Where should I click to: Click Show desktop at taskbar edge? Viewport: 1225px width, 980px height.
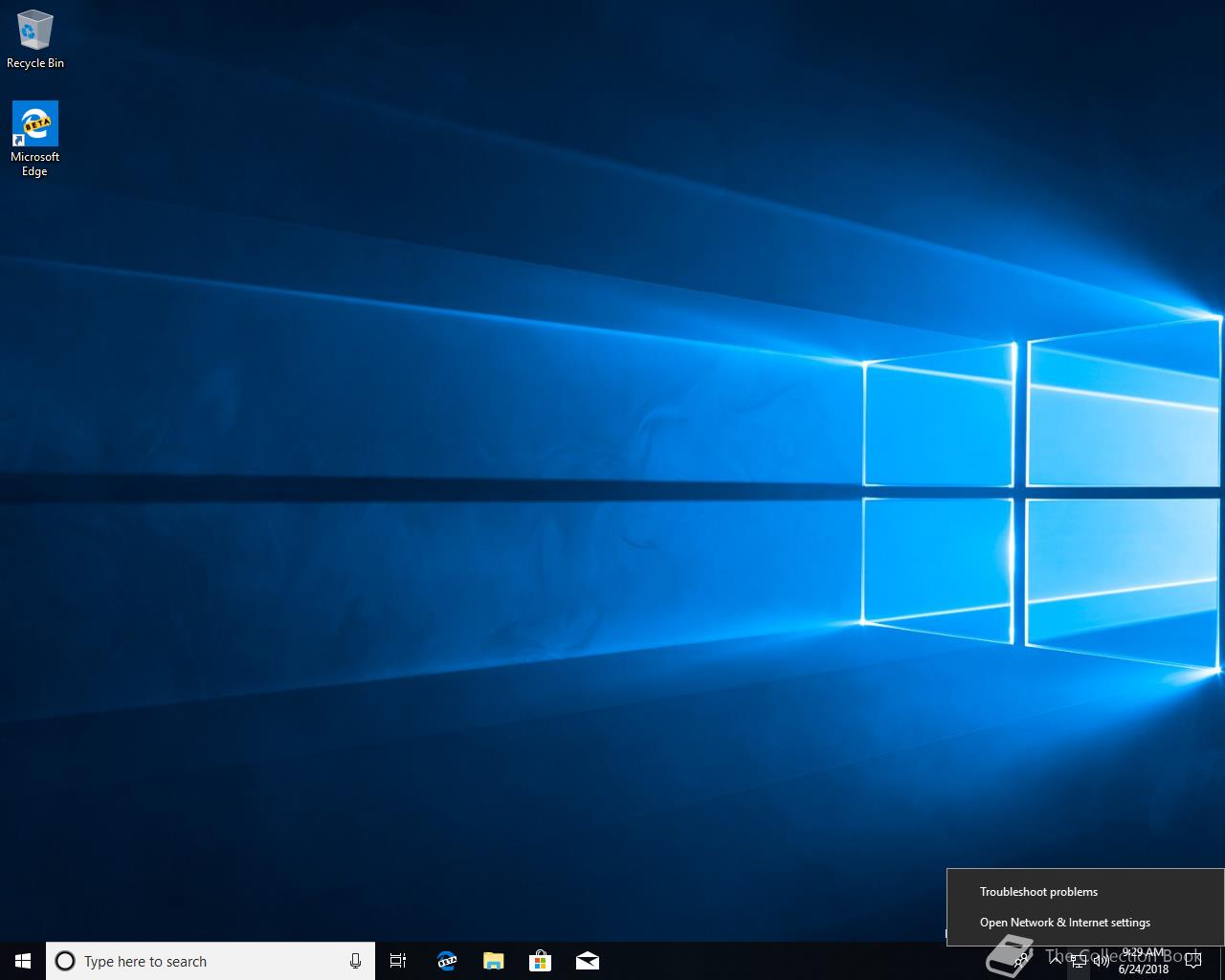[1222, 961]
